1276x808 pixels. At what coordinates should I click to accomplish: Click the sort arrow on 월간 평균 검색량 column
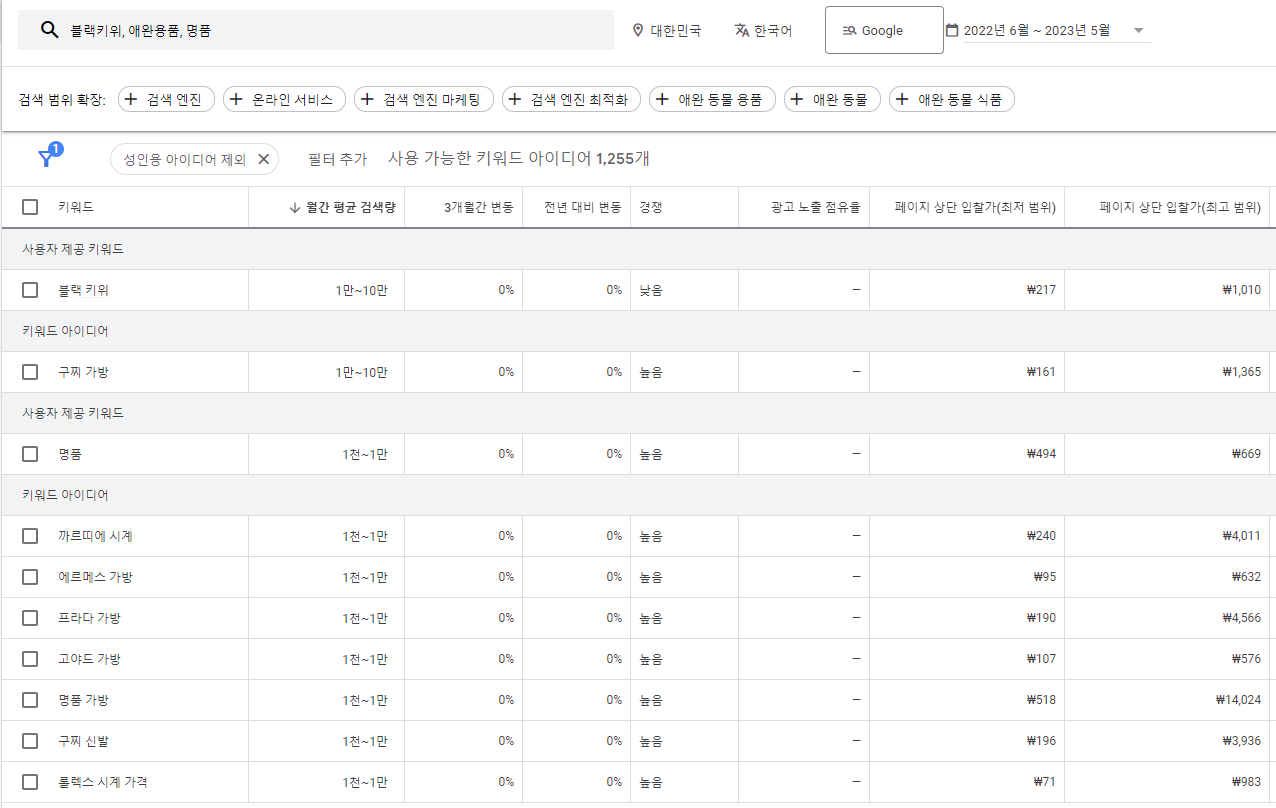[x=294, y=207]
